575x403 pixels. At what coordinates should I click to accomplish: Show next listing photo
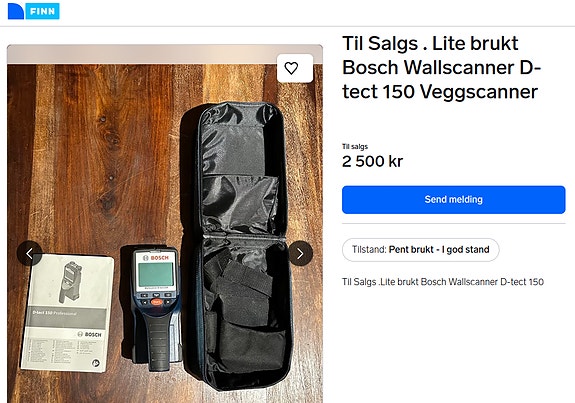coord(300,253)
